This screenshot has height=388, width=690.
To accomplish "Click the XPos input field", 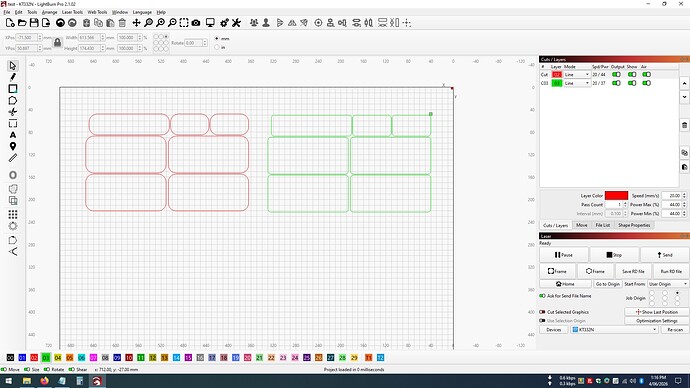I will coord(26,37).
